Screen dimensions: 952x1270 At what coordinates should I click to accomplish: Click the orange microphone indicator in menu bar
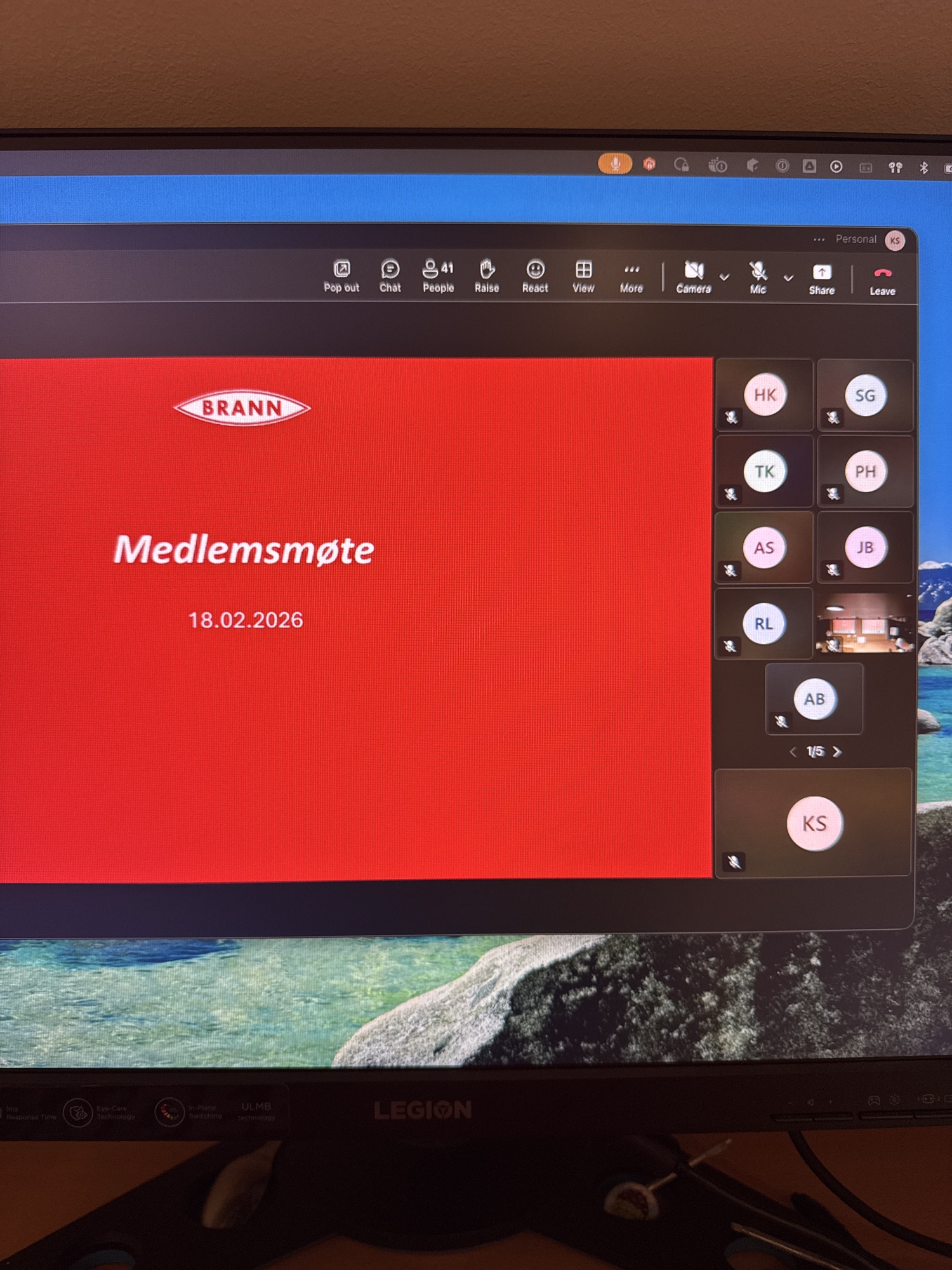614,164
